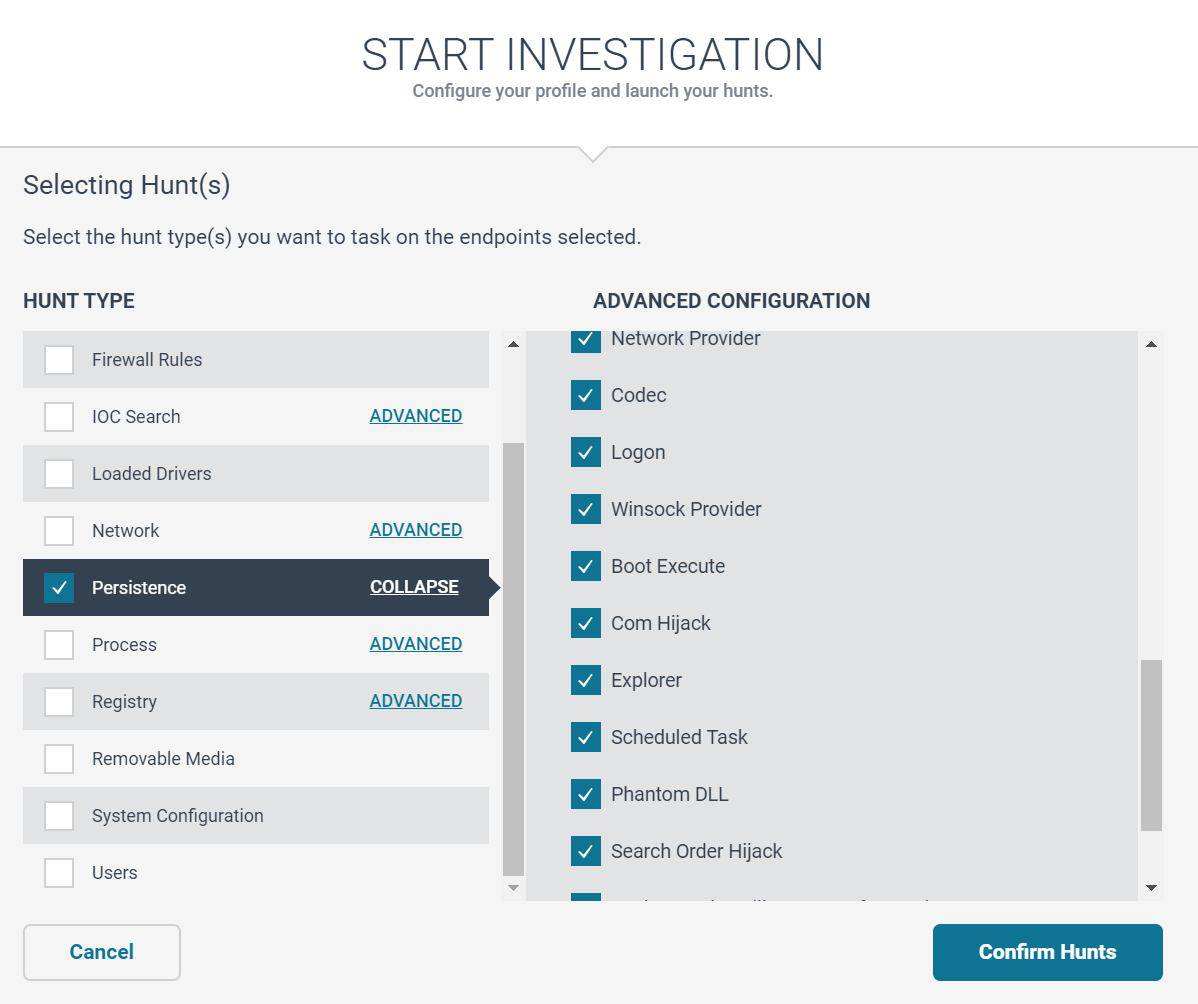Open ADVANCED settings for Network hunt

pyautogui.click(x=416, y=530)
